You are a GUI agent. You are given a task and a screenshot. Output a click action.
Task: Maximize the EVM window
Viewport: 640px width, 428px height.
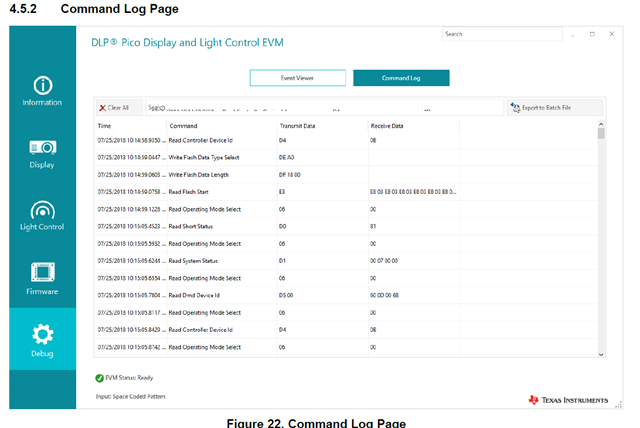[592, 34]
